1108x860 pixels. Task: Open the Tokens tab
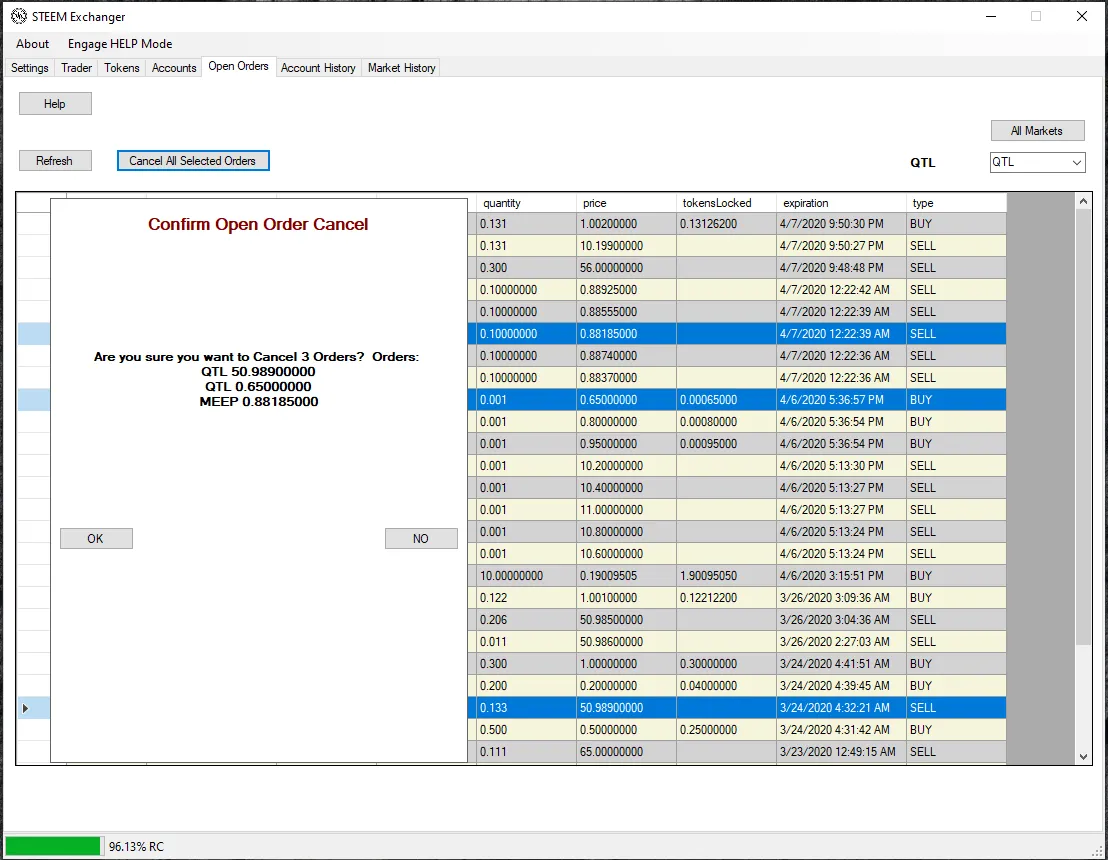point(122,68)
